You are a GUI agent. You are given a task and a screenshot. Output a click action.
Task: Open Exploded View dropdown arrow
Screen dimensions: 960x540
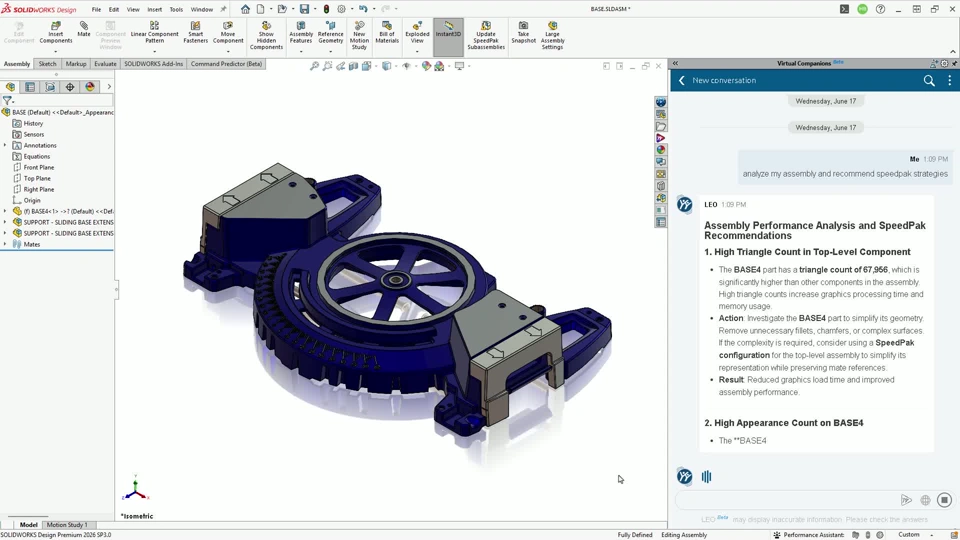[417, 51]
